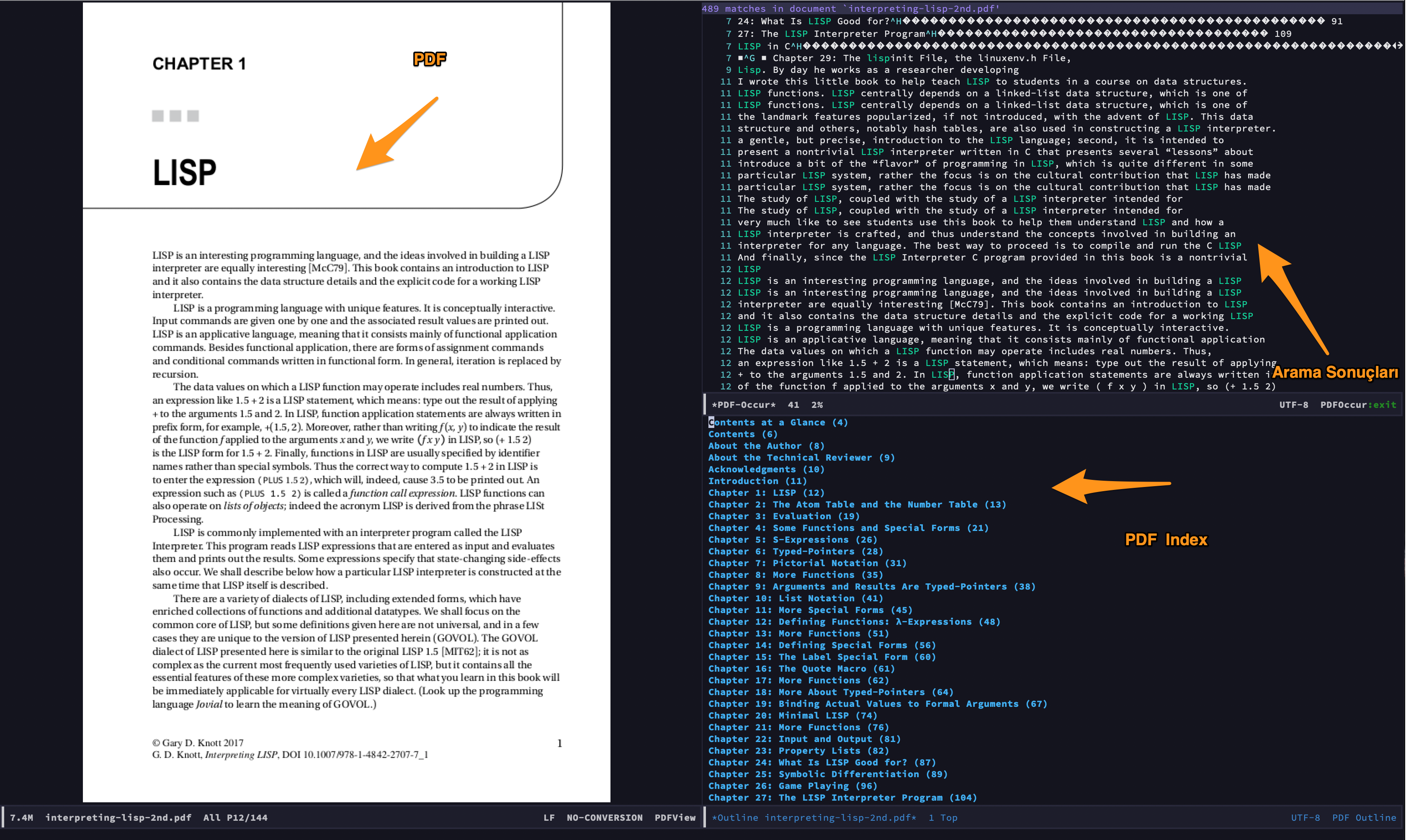Open 'Acknowledgments (10)' outline entry

[x=766, y=469]
